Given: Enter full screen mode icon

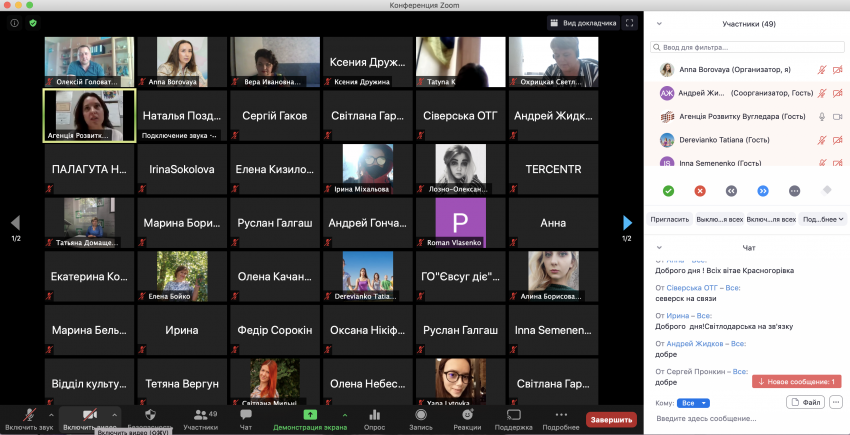Looking at the screenshot, I should click(629, 23).
